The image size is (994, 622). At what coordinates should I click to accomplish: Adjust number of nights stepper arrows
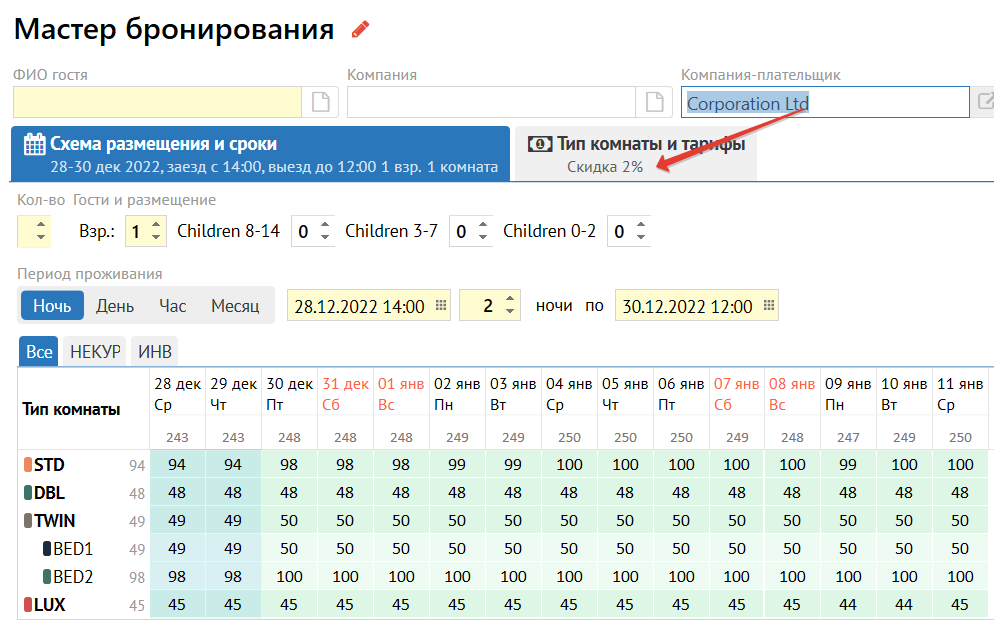(510, 306)
